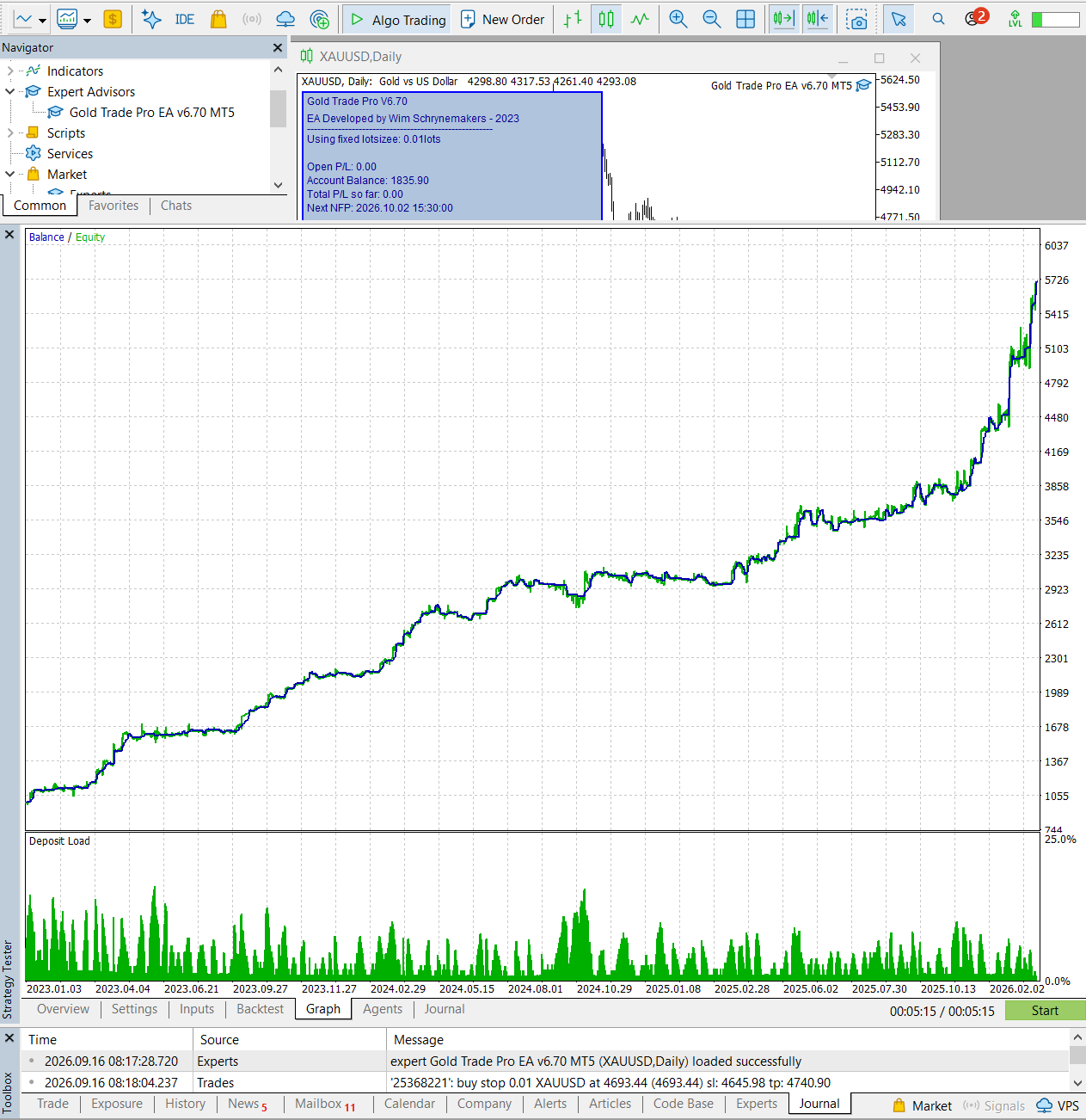Image resolution: width=1086 pixels, height=1120 pixels.
Task: Open the Toolbox News tab
Action: 247,1104
